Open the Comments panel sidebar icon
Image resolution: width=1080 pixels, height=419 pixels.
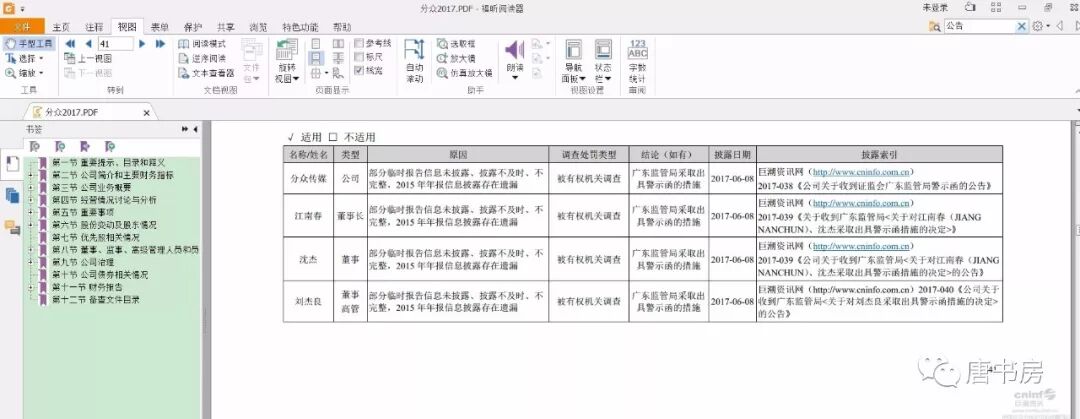point(12,227)
